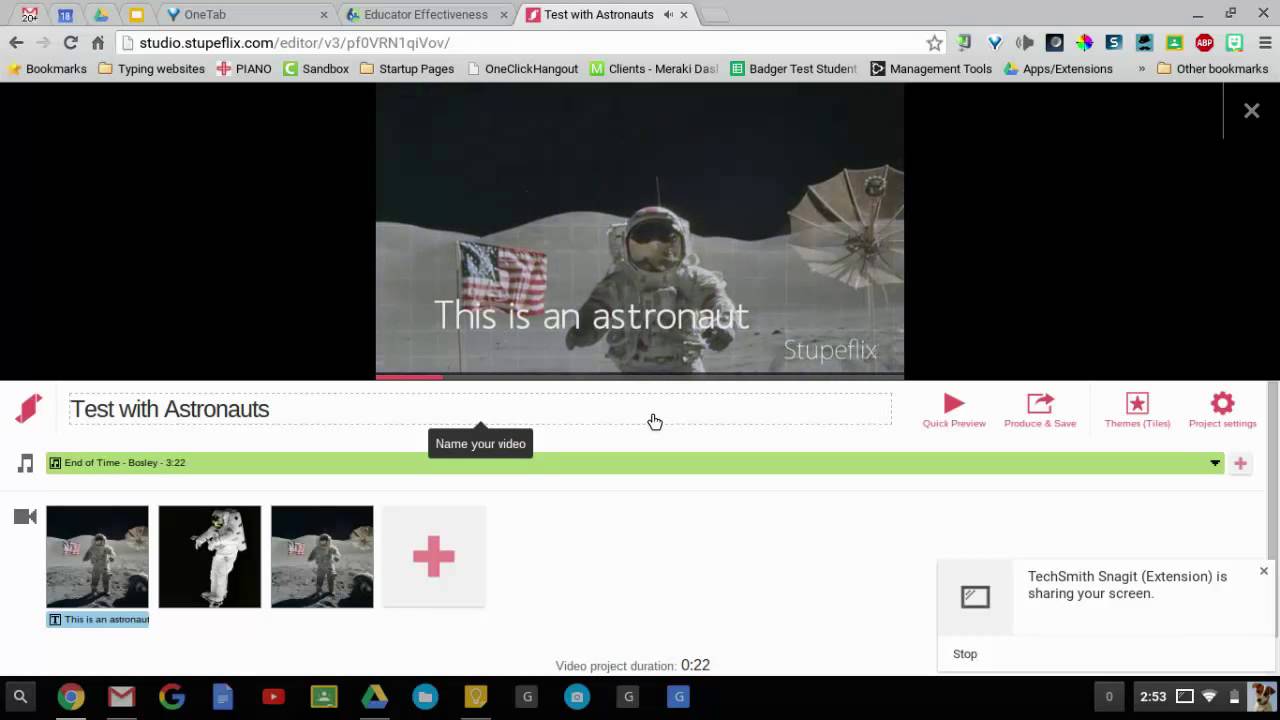The width and height of the screenshot is (1280, 720).
Task: Open the OneClickHangout bookmark
Action: pyautogui.click(x=522, y=69)
